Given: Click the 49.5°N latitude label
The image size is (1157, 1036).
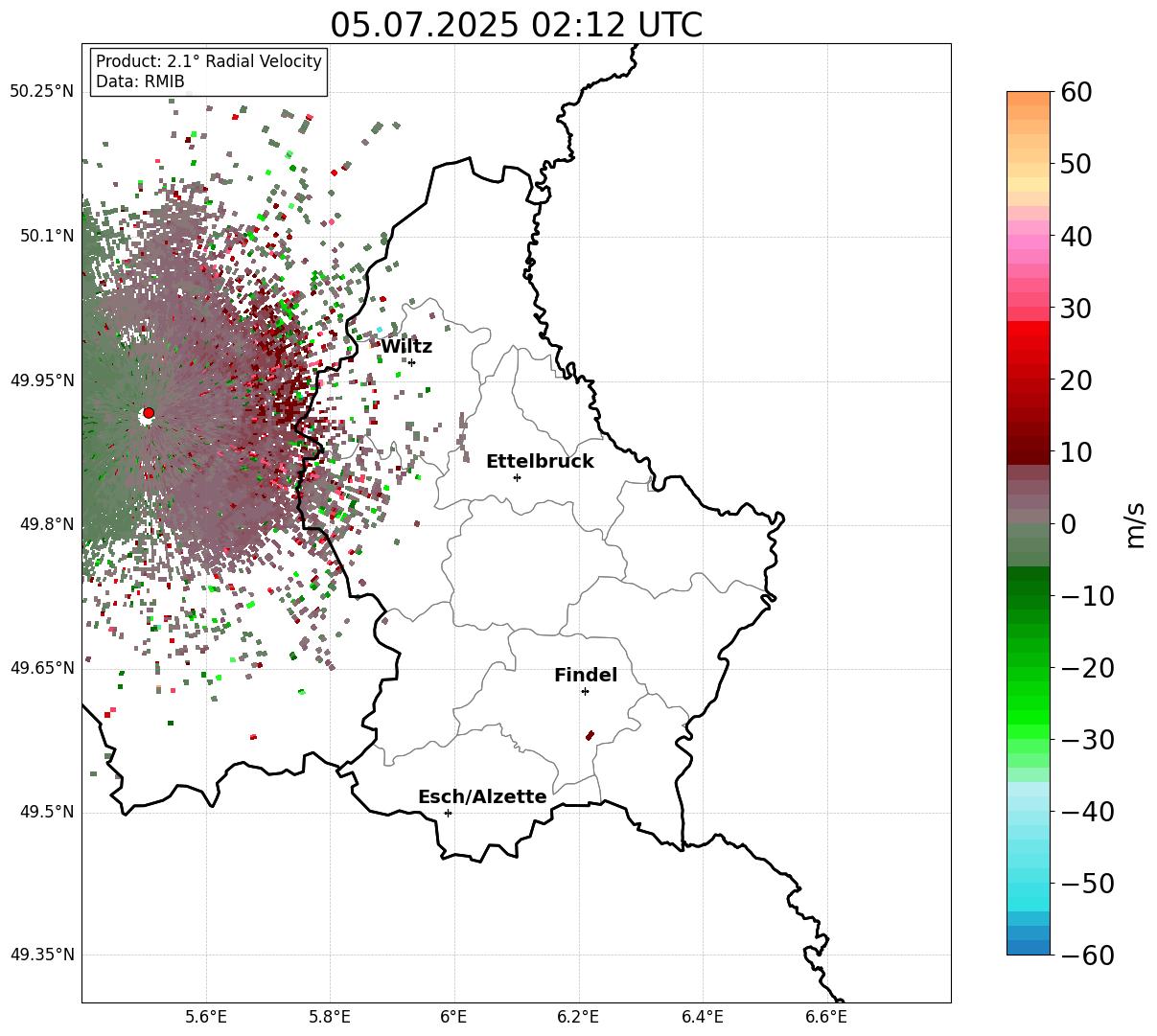Looking at the screenshot, I should click(x=46, y=812).
